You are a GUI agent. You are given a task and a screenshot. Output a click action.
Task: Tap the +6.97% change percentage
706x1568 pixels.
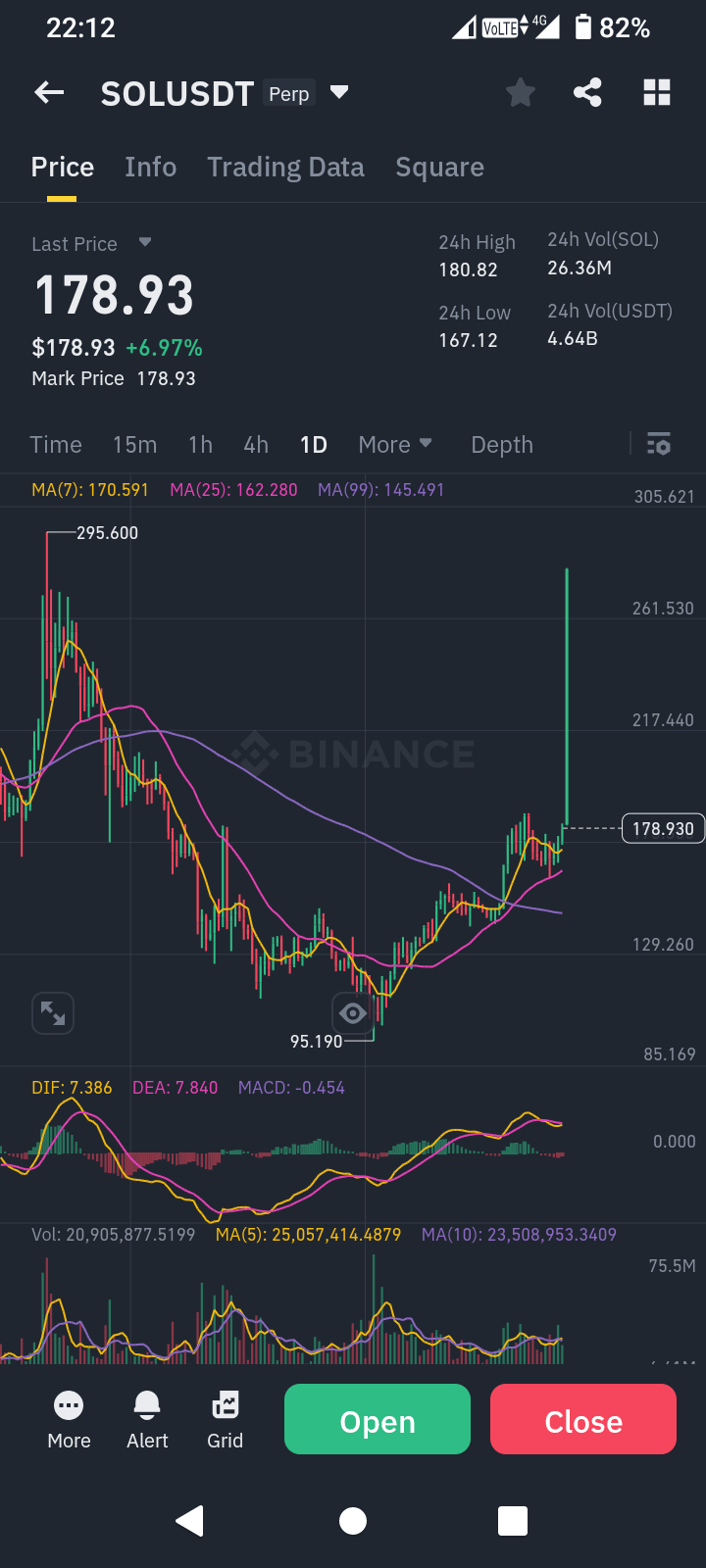click(x=164, y=348)
